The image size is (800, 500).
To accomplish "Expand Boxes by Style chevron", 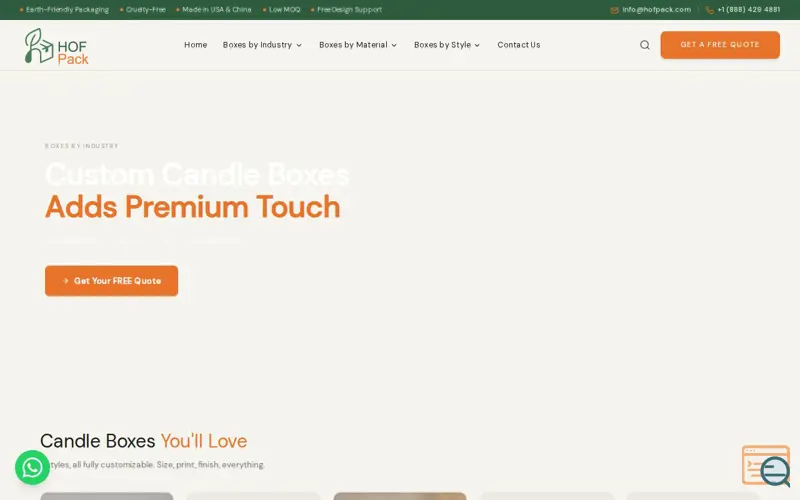I will 477,45.
